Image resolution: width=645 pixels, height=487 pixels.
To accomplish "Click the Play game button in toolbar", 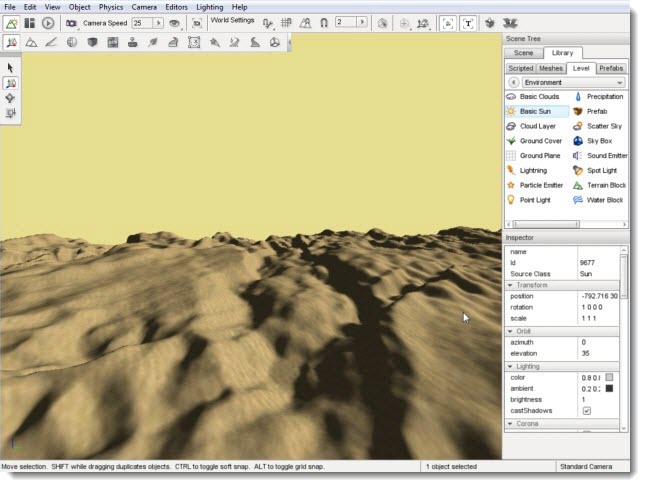I will [x=47, y=22].
